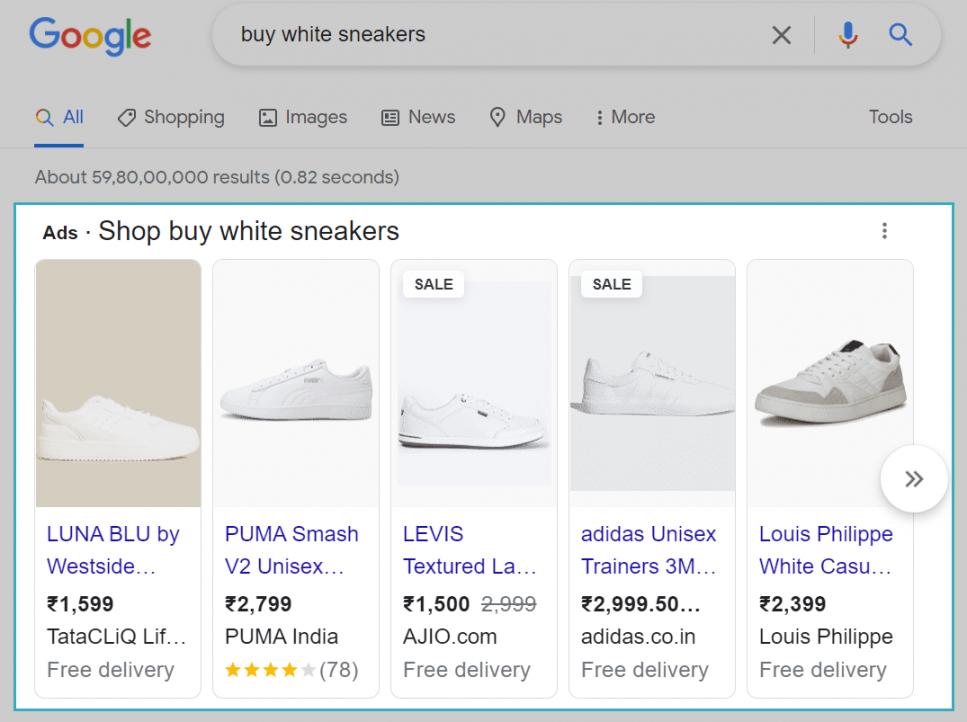This screenshot has width=967, height=722.
Task: Switch to the Shopping tab
Action: pyautogui.click(x=171, y=117)
